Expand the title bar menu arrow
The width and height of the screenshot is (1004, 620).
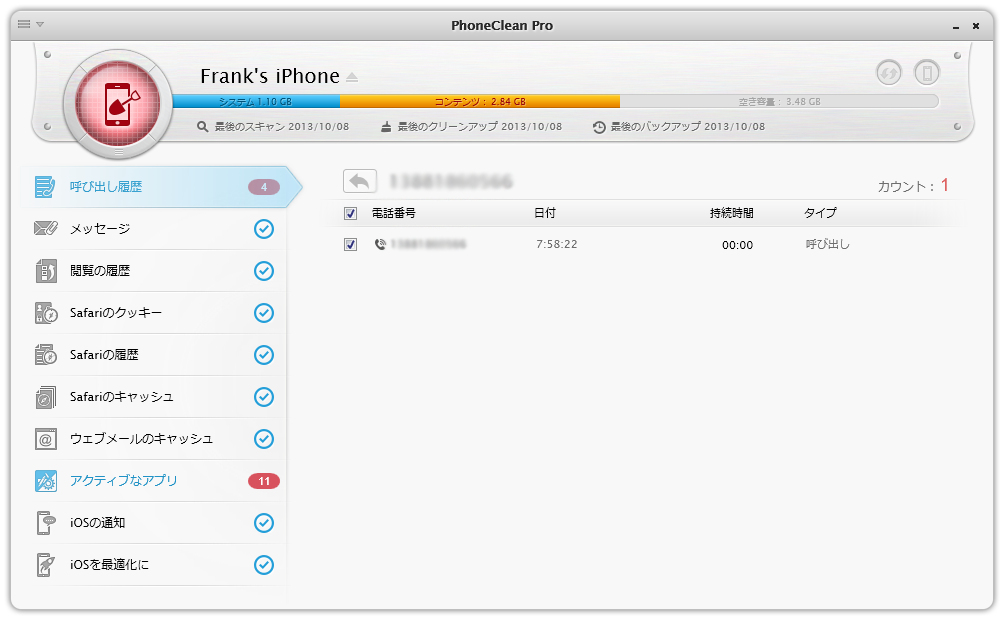tap(40, 24)
